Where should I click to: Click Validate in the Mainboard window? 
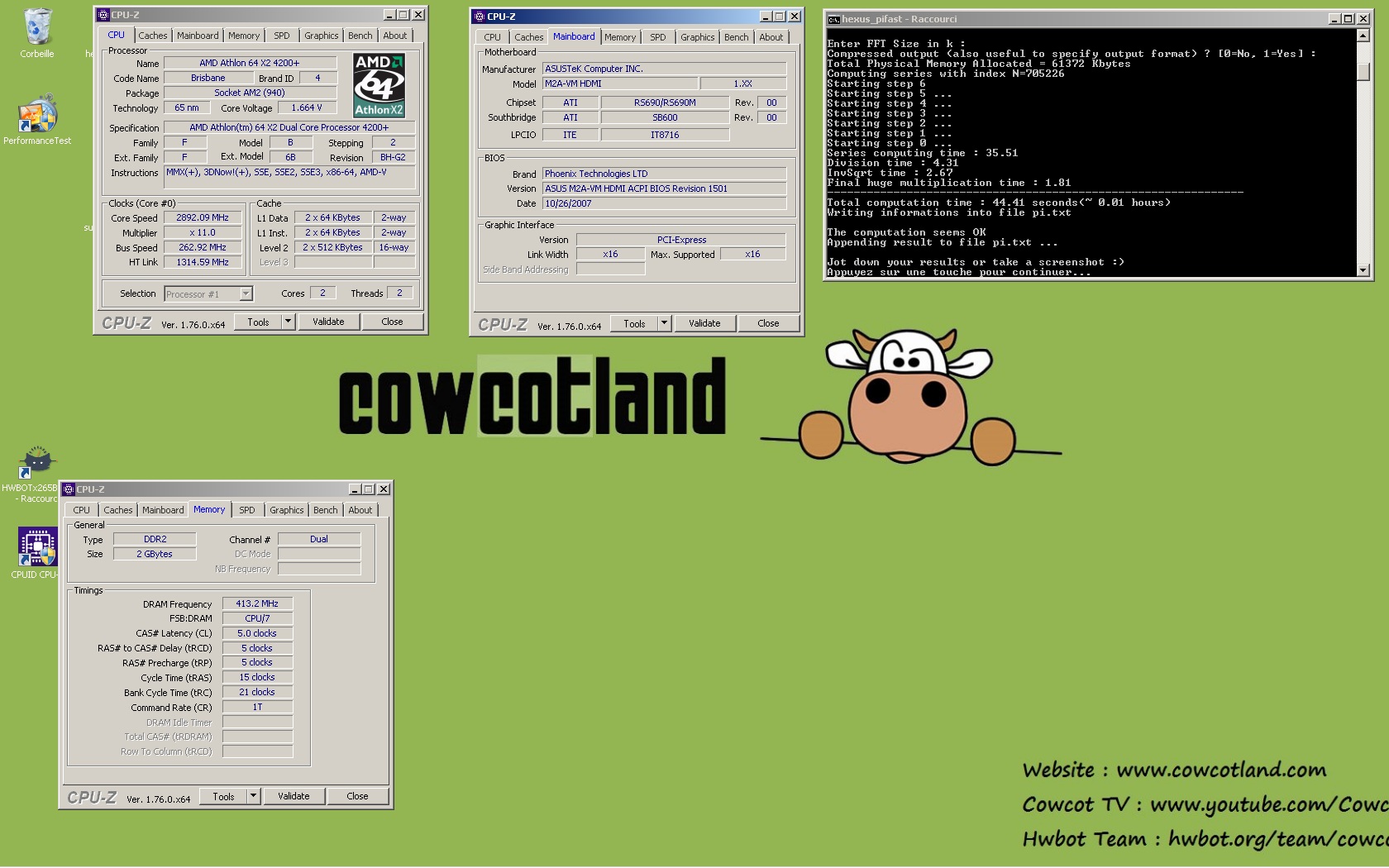pos(704,323)
